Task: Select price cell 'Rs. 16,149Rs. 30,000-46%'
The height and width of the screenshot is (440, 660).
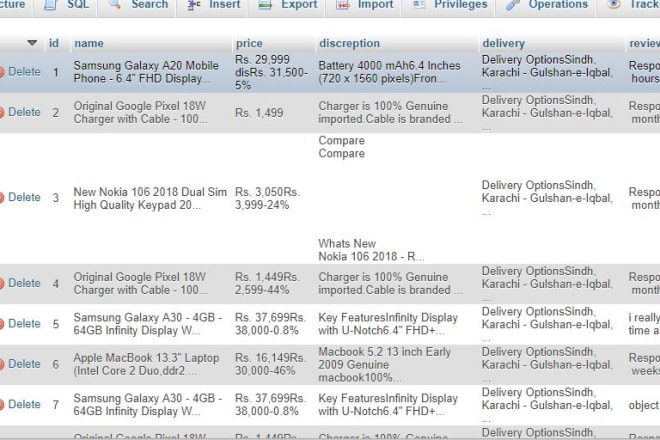Action: tap(270, 364)
